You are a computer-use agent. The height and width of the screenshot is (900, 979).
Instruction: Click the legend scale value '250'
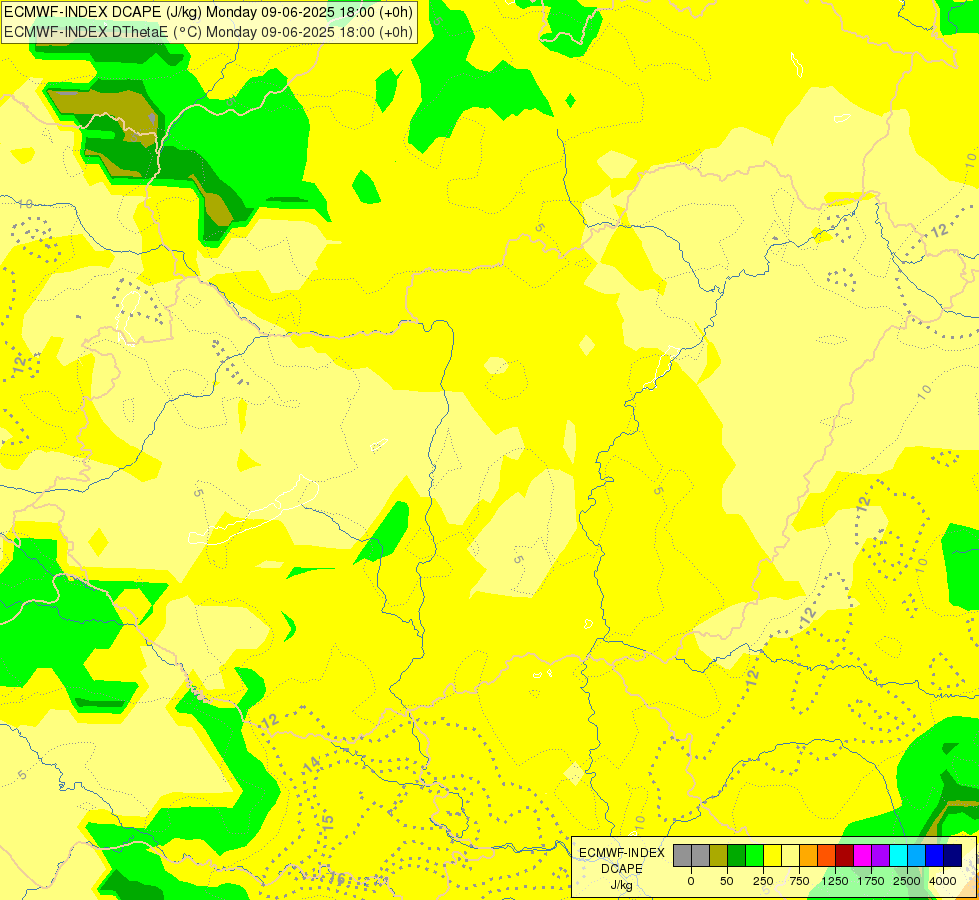click(x=763, y=881)
